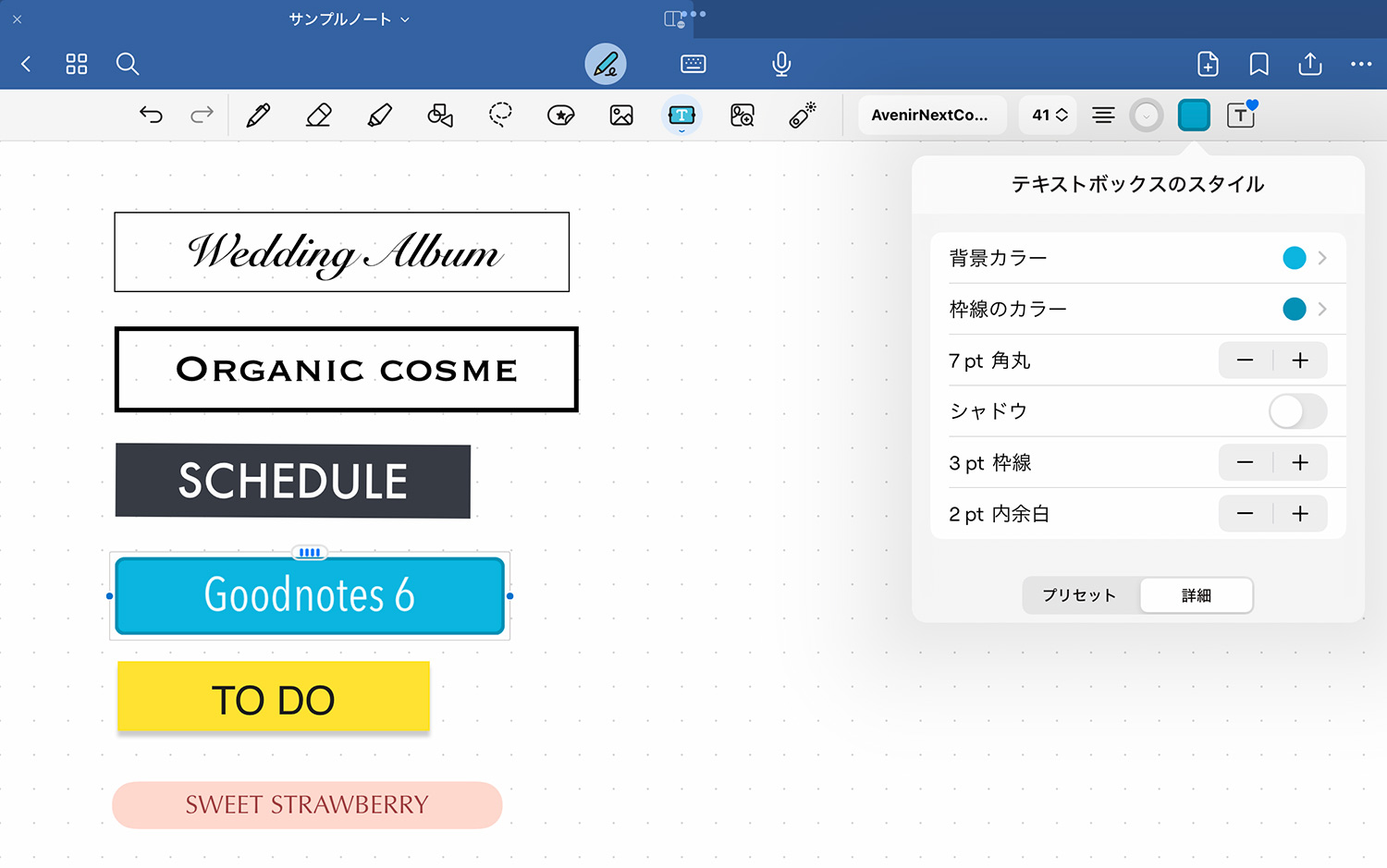The height and width of the screenshot is (868, 1387).
Task: Decrease 角丸 corner radius
Action: point(1246,361)
